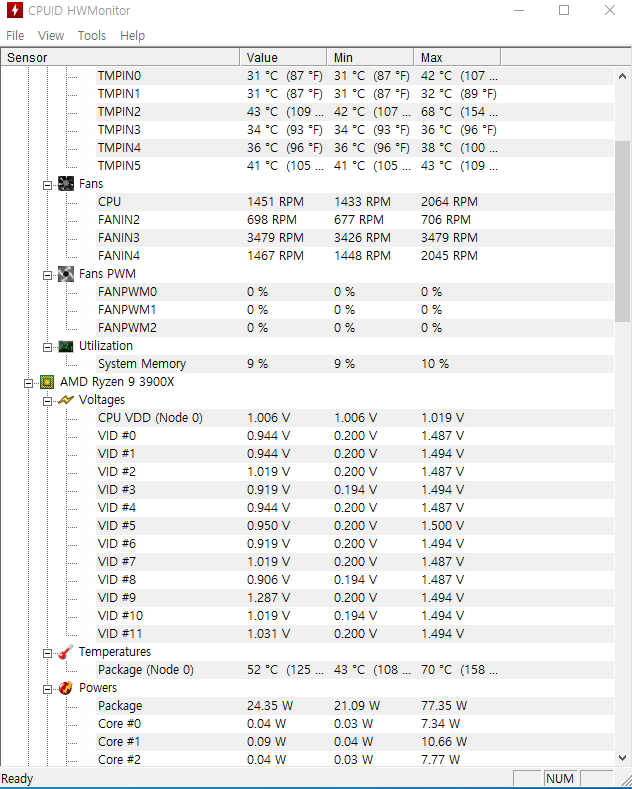The width and height of the screenshot is (632, 789).
Task: Click the Utilization category icon
Action: 66,346
